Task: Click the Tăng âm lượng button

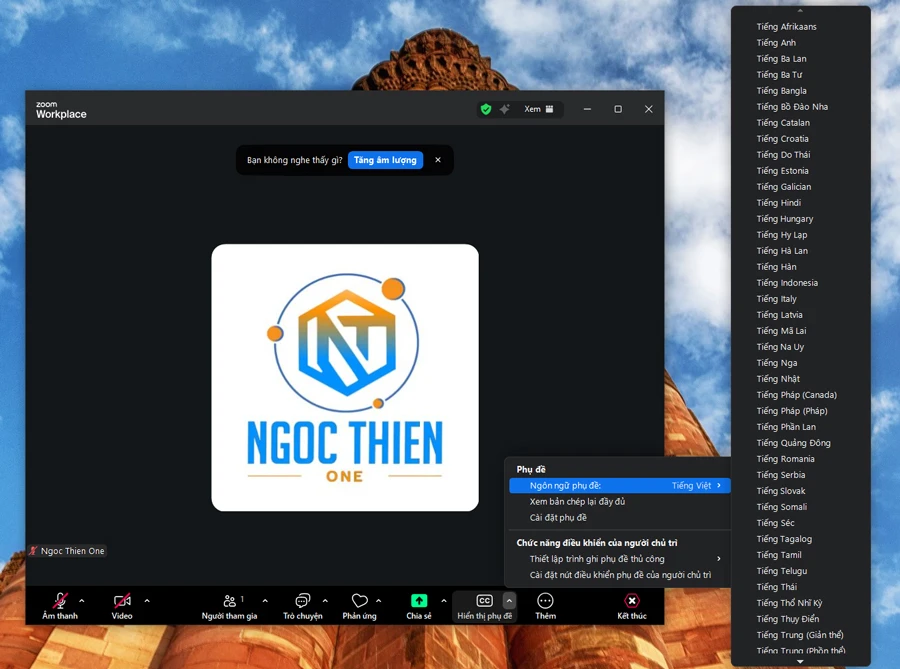Action: pyautogui.click(x=385, y=159)
